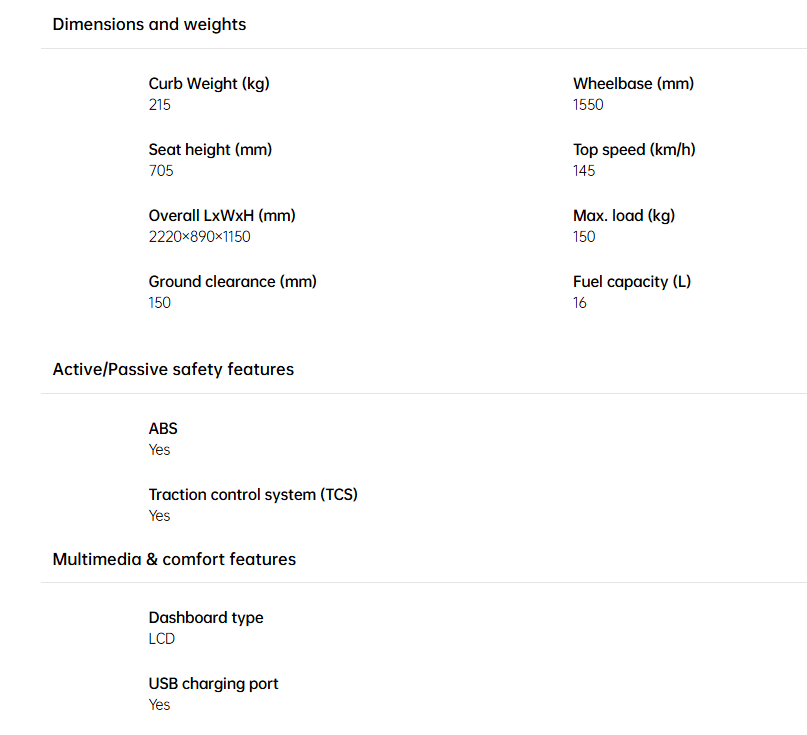Click the 145 top speed value

[584, 171]
